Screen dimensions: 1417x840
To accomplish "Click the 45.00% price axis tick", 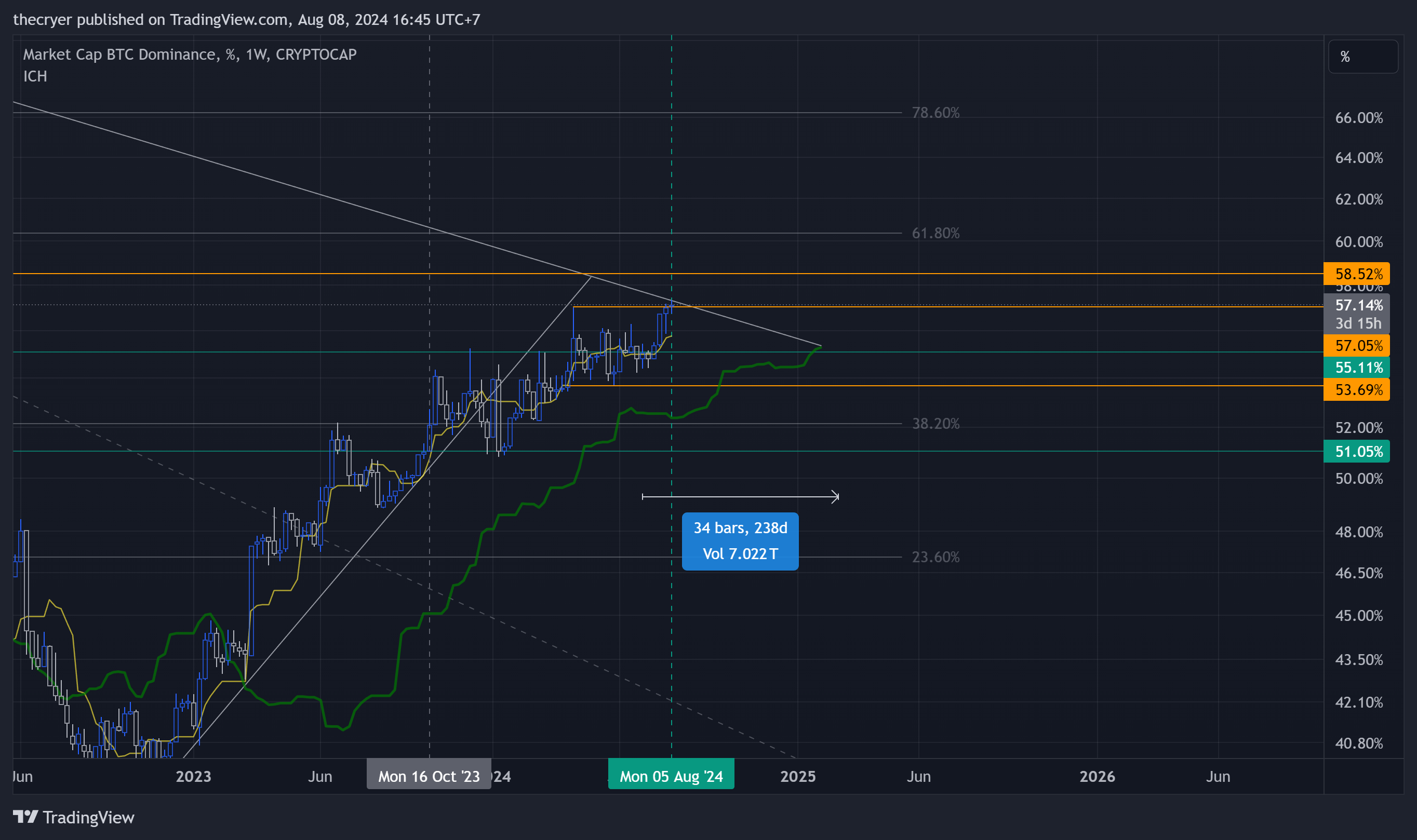I will click(1359, 615).
